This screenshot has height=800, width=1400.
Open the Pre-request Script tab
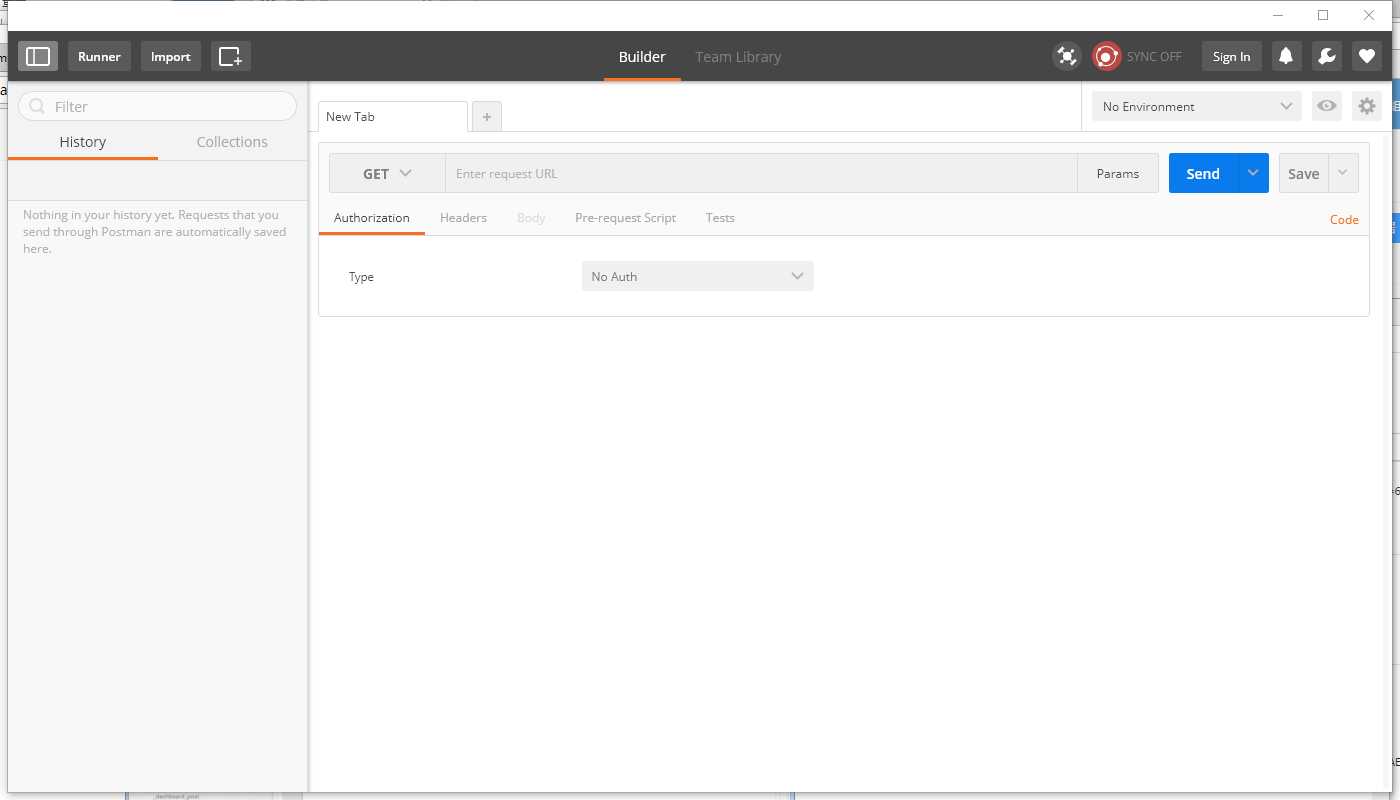[625, 218]
